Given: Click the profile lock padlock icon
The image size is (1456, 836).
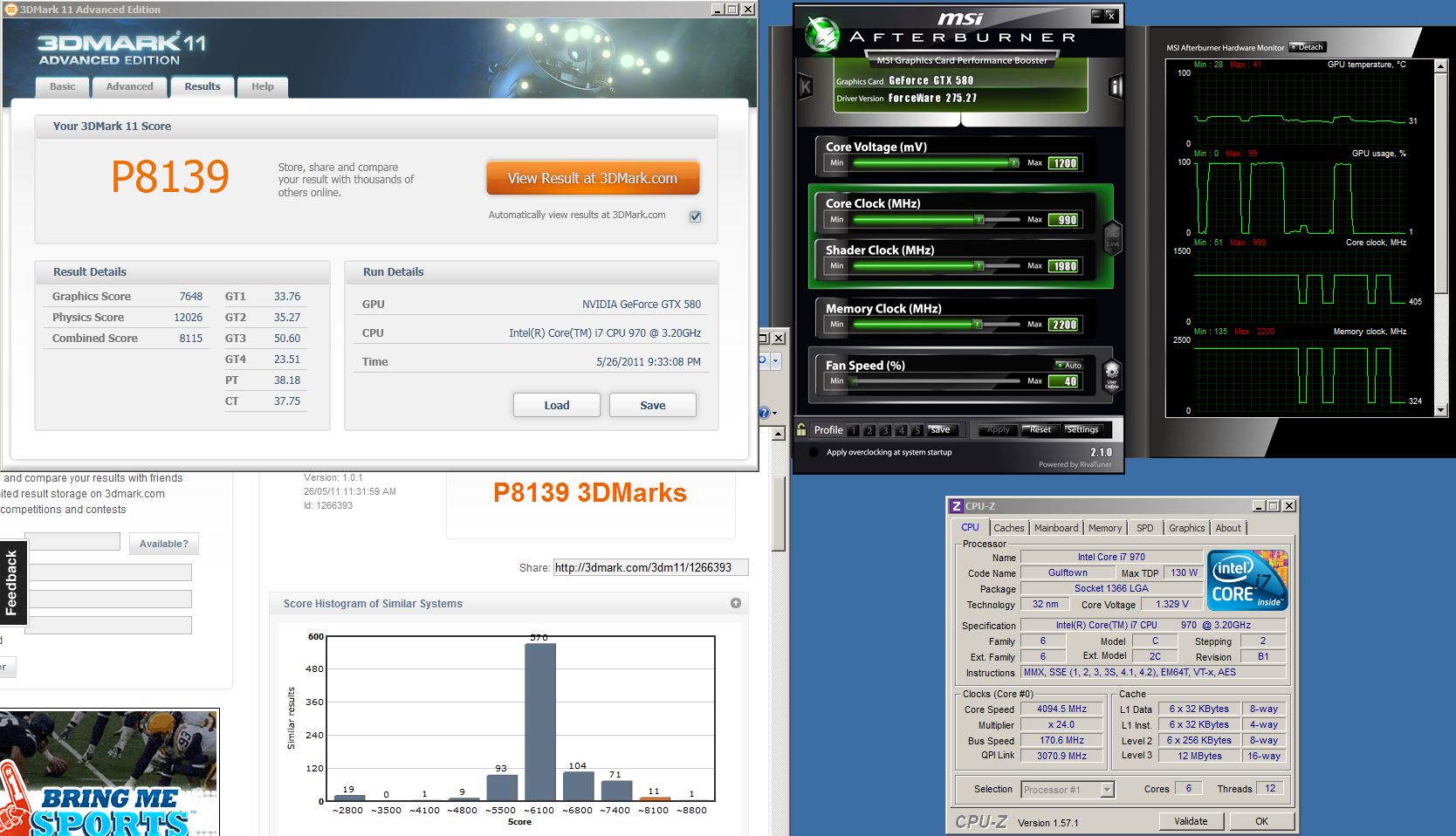Looking at the screenshot, I should tap(801, 429).
